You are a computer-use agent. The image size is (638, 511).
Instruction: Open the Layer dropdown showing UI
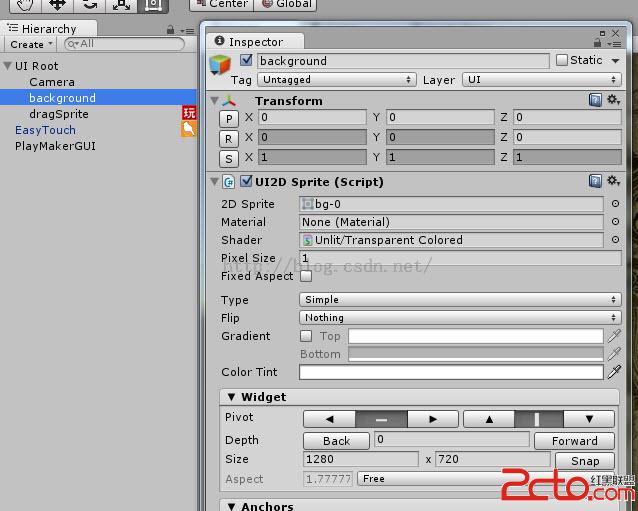(542, 80)
